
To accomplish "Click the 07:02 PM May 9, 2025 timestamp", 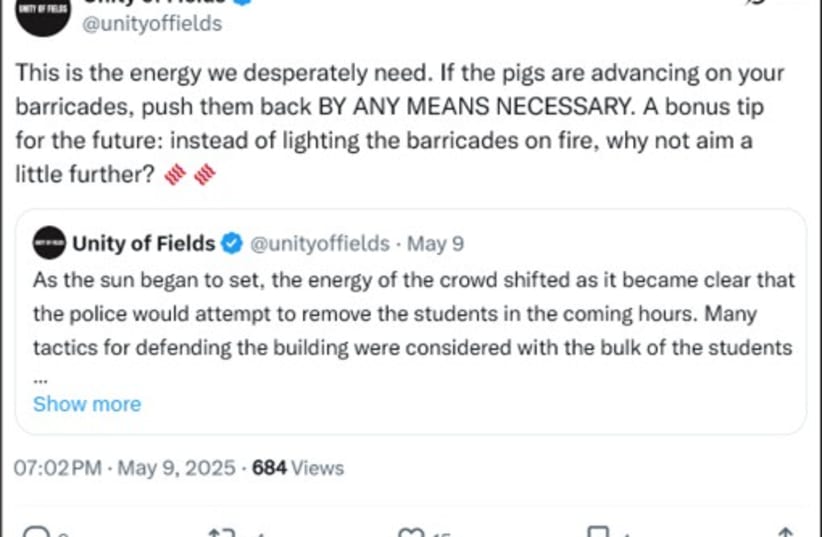I will pyautogui.click(x=124, y=468).
